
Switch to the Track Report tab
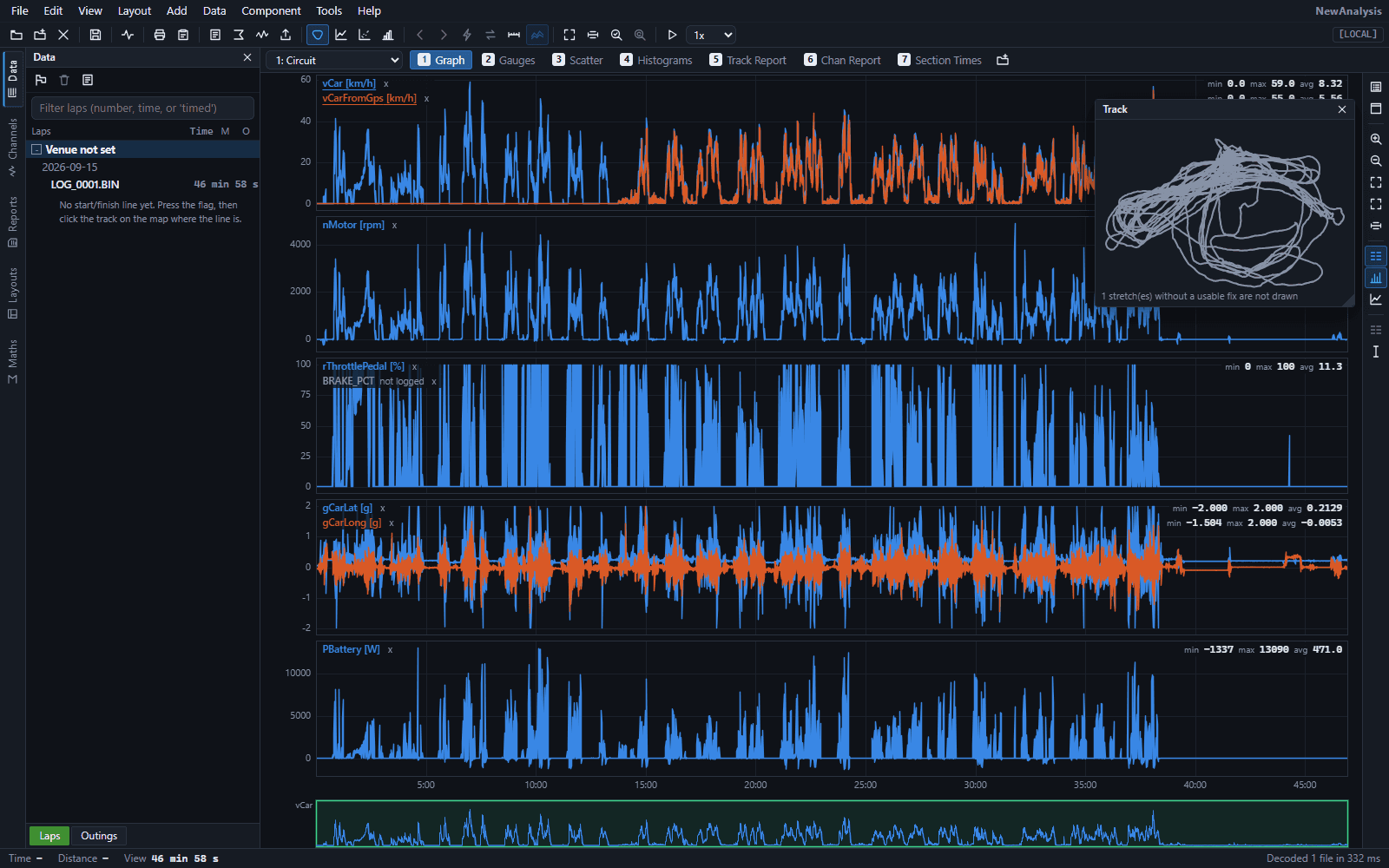pyautogui.click(x=748, y=60)
